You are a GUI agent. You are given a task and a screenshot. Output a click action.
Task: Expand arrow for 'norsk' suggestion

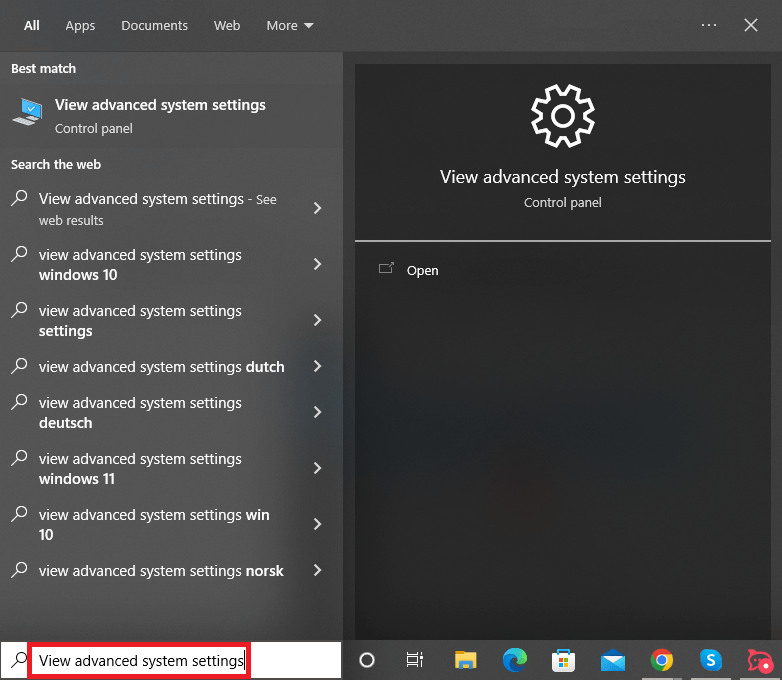coord(317,570)
